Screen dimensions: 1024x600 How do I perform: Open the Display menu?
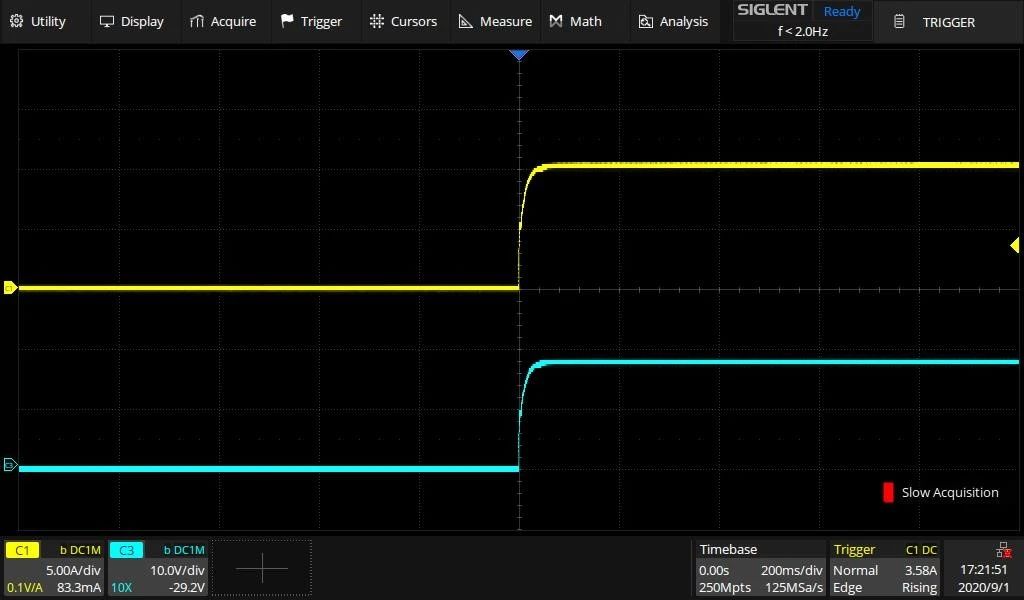[131, 21]
